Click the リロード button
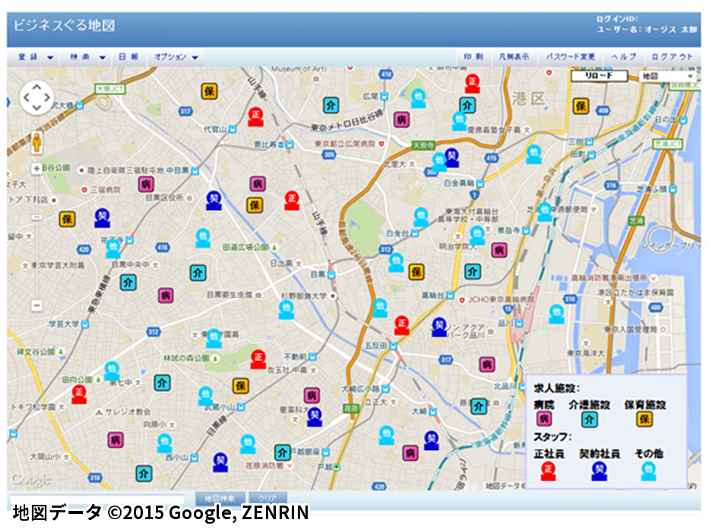 (x=599, y=76)
